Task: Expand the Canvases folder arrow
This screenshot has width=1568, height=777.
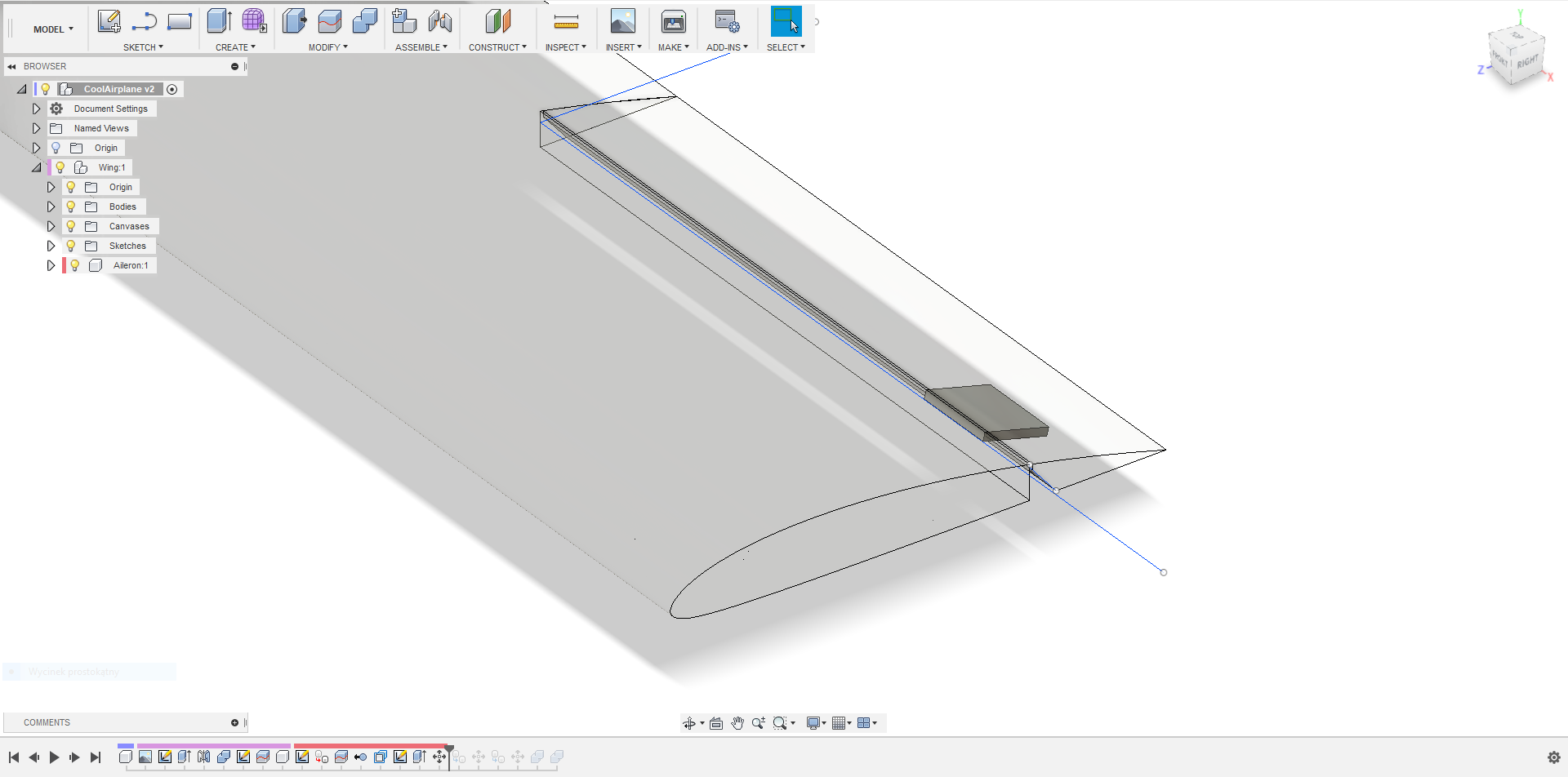Action: (x=51, y=226)
